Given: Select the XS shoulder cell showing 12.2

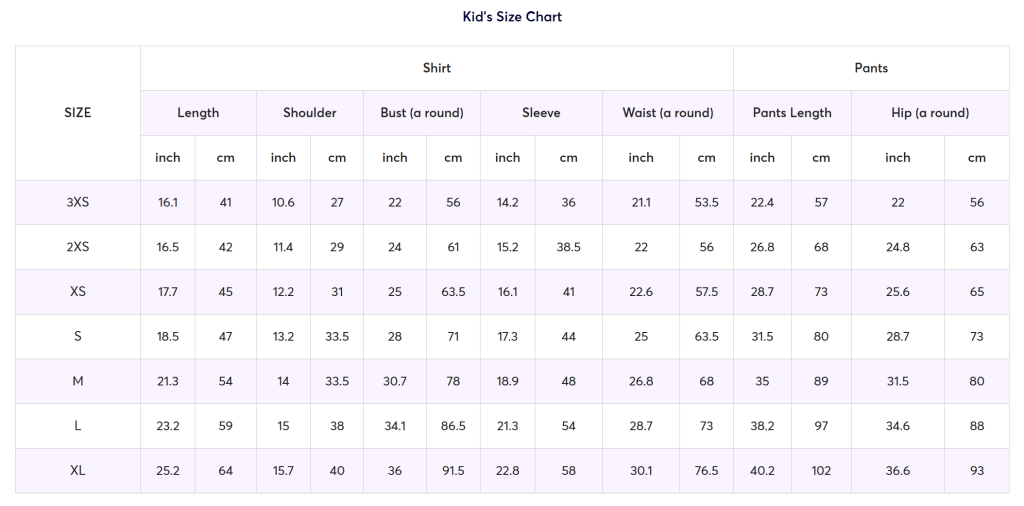Looking at the screenshot, I should point(283,292).
